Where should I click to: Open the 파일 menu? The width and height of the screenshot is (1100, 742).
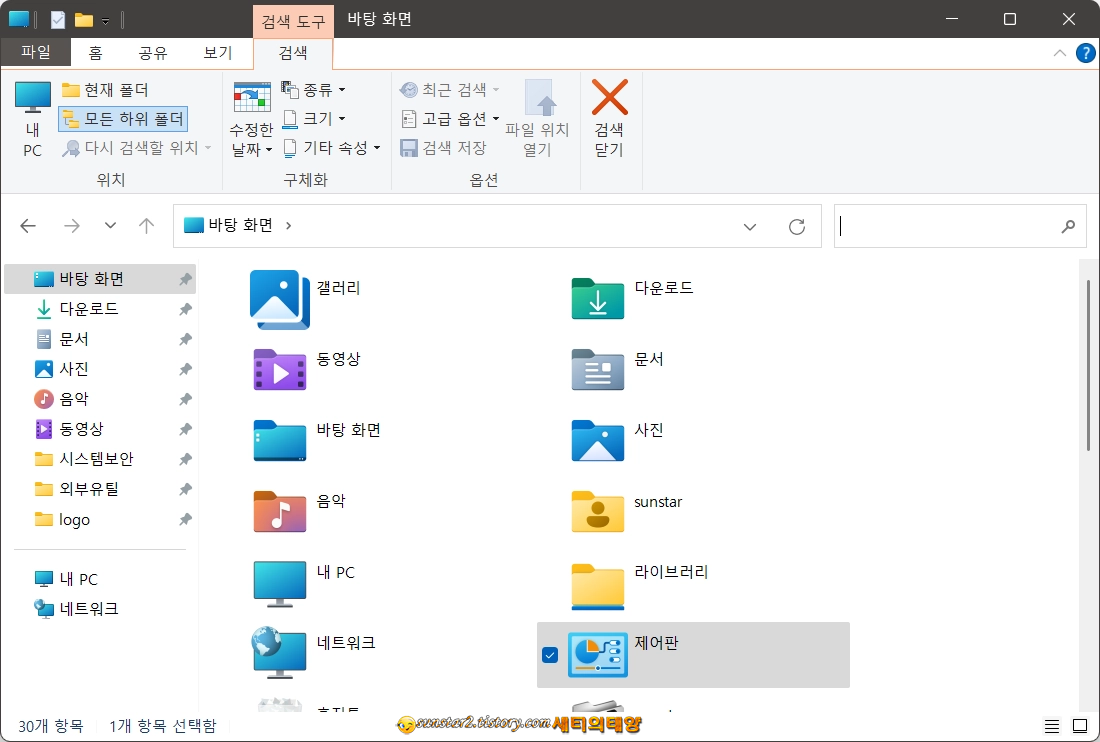point(36,53)
